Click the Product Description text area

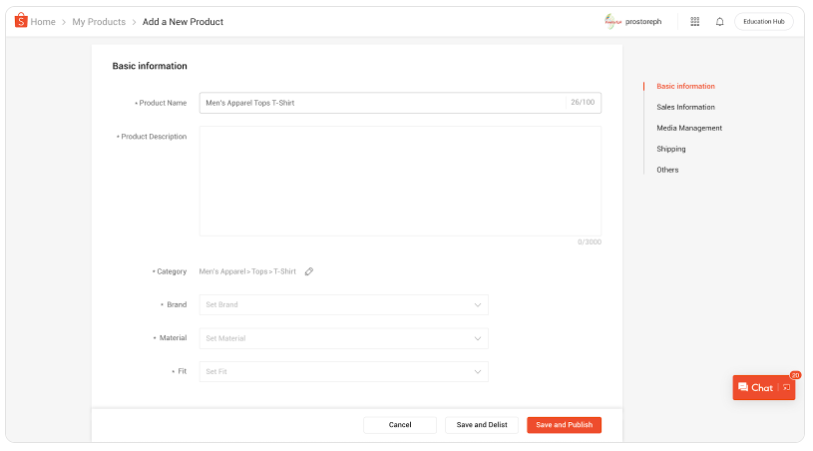400,181
